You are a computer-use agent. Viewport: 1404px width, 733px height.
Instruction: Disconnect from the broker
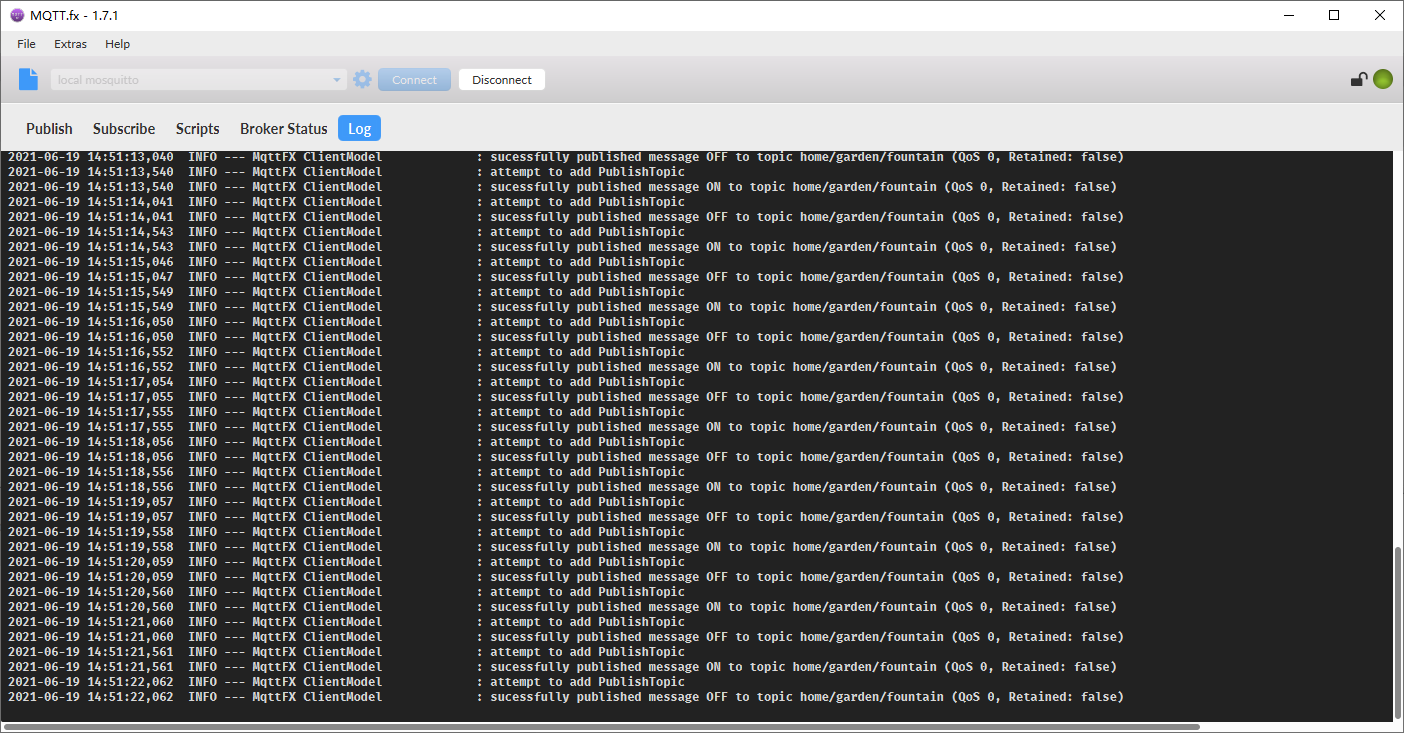click(x=502, y=80)
